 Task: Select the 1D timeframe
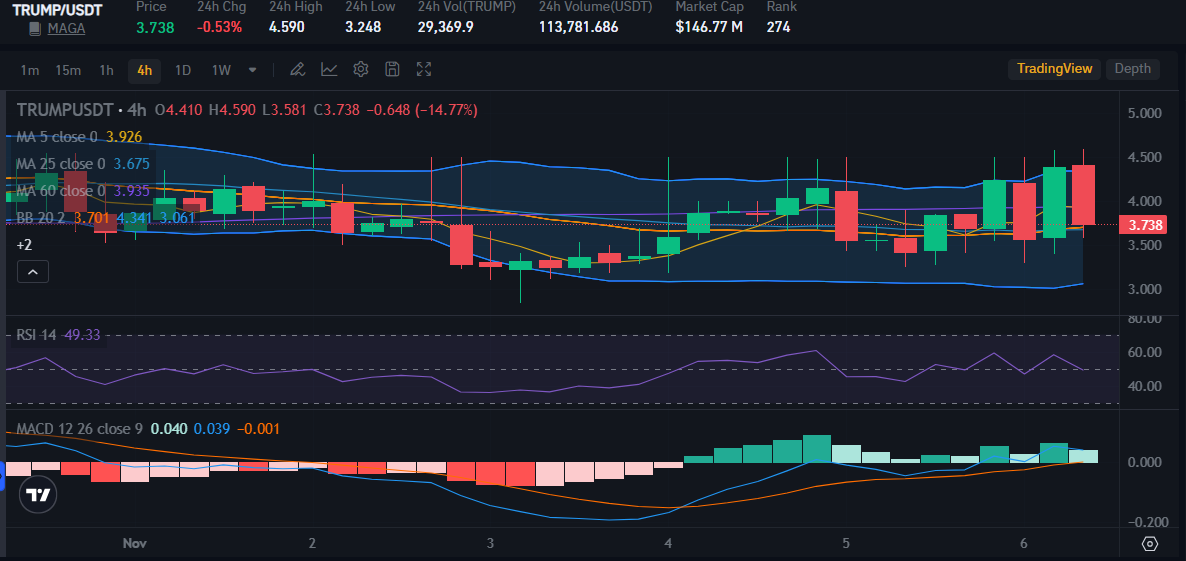(183, 70)
